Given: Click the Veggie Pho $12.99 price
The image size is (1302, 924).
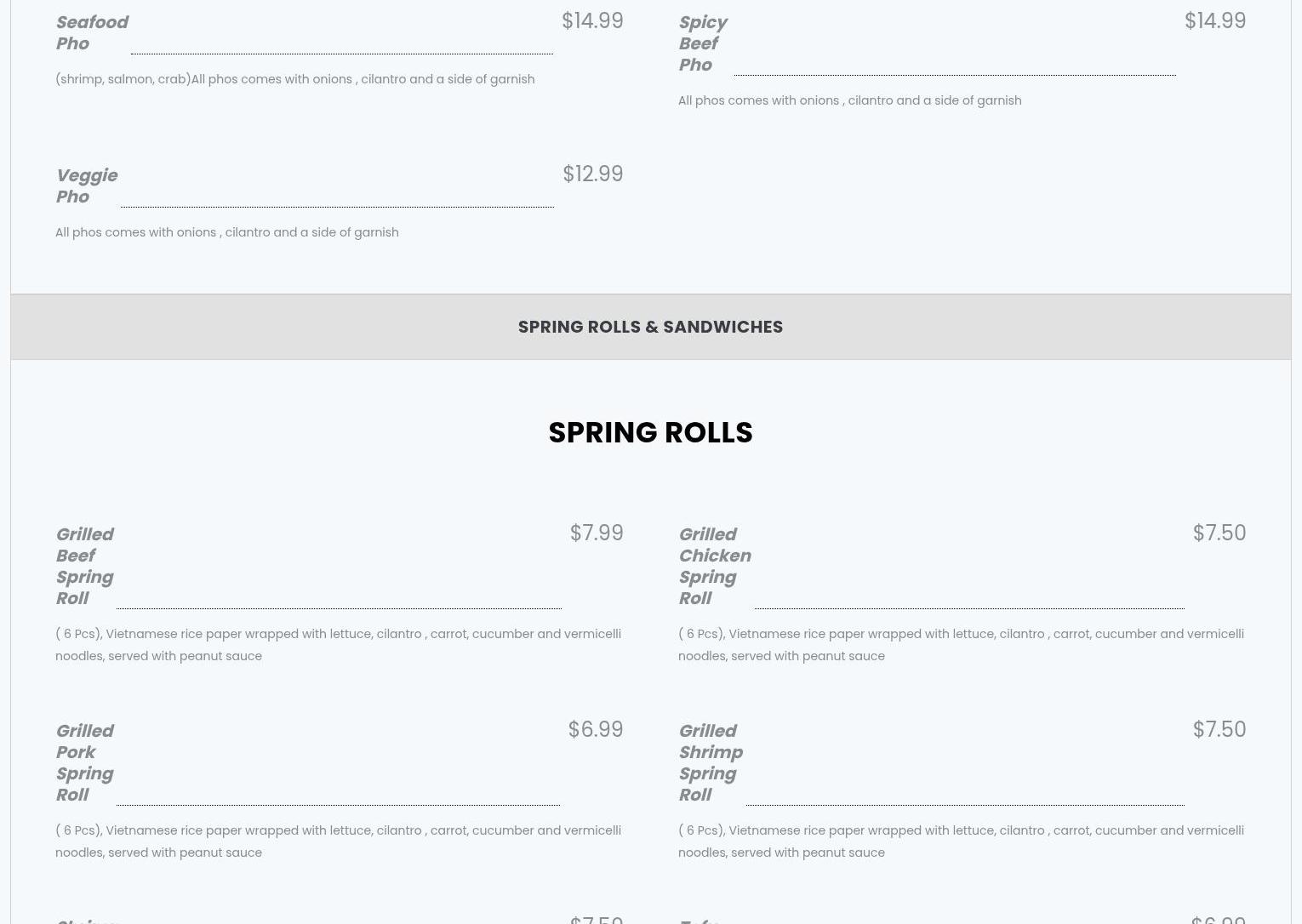Looking at the screenshot, I should pyautogui.click(x=592, y=174).
